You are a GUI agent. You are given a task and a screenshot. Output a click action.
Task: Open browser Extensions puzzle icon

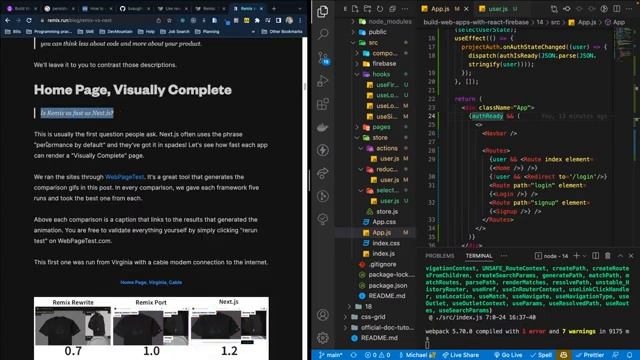(x=257, y=20)
